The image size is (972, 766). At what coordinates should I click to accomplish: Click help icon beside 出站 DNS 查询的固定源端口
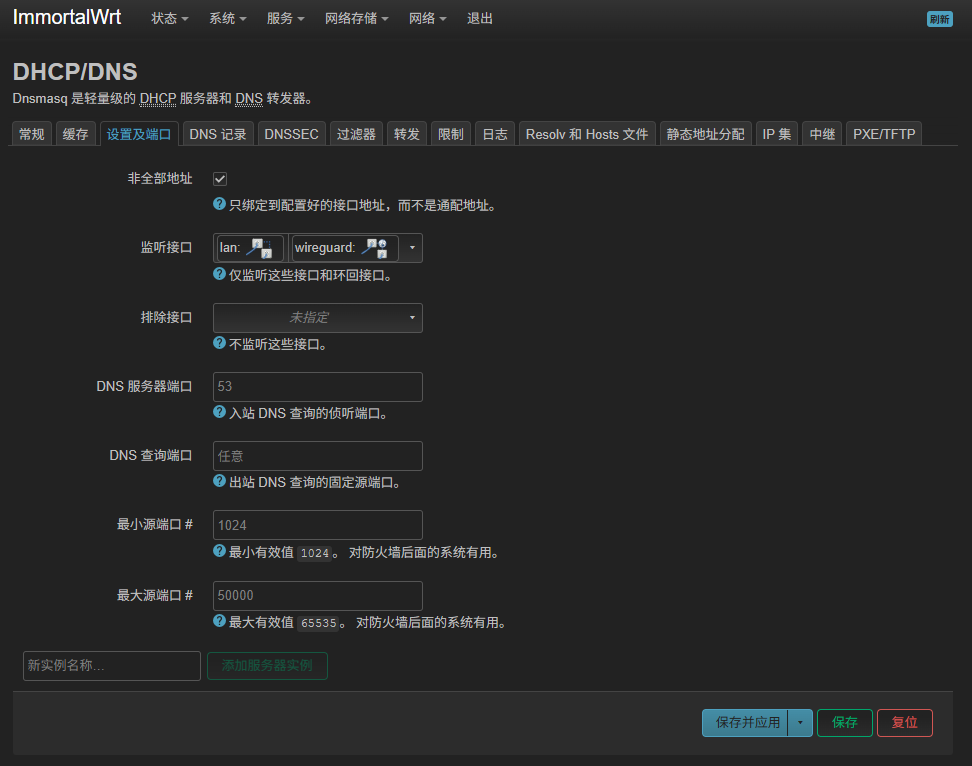220,481
